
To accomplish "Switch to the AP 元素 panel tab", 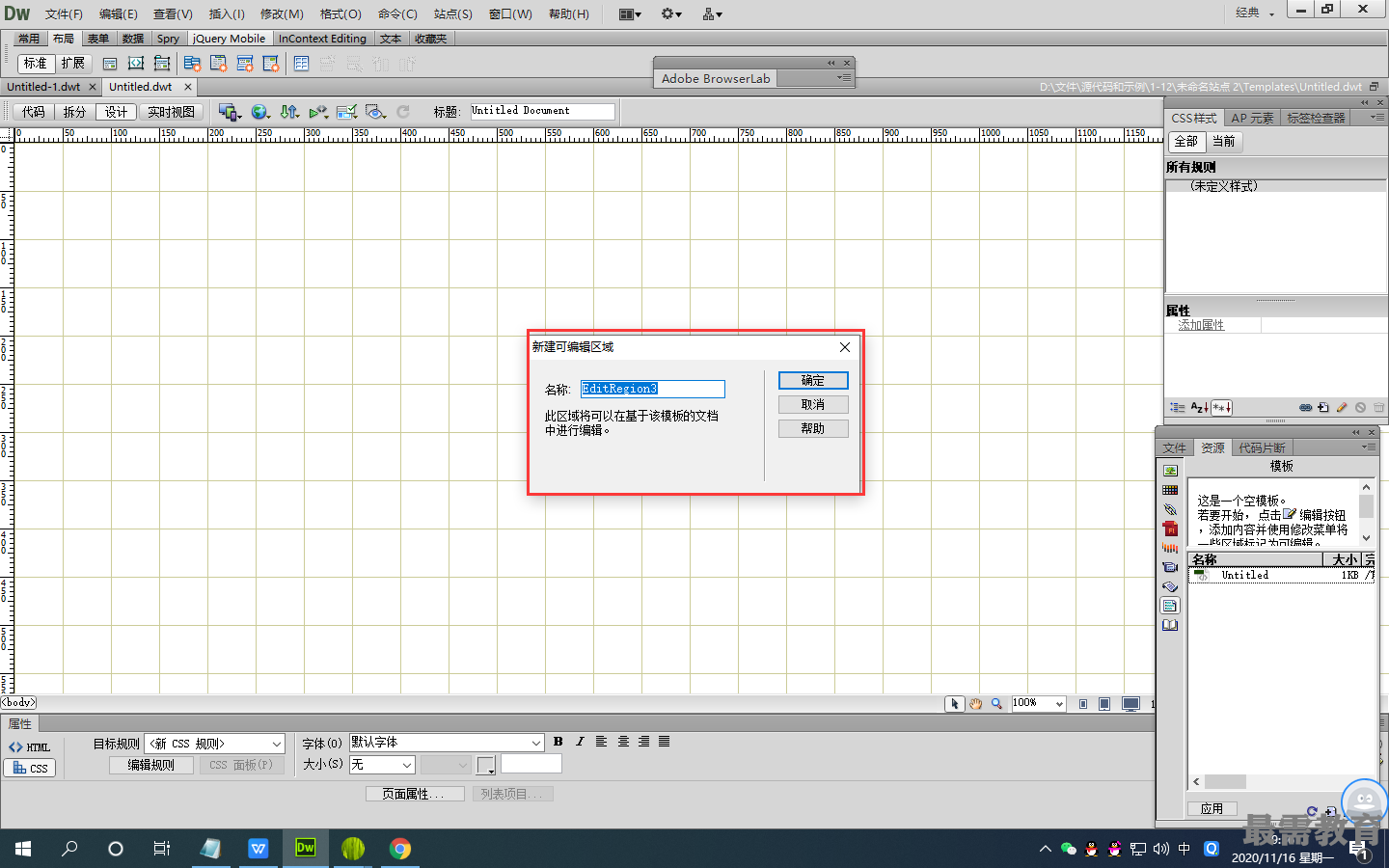I will pos(1252,118).
